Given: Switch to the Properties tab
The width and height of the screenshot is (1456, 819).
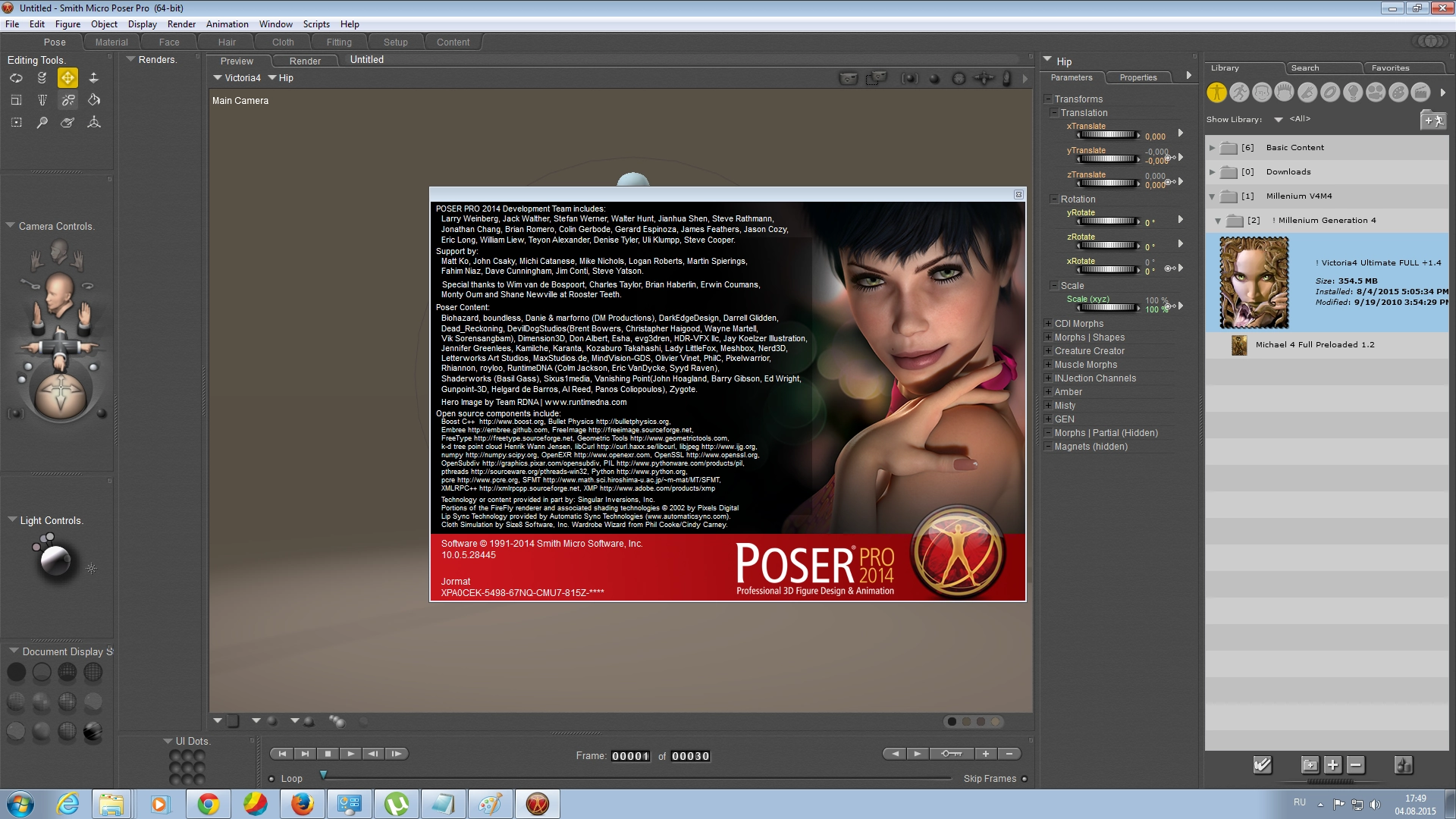Looking at the screenshot, I should point(1137,77).
